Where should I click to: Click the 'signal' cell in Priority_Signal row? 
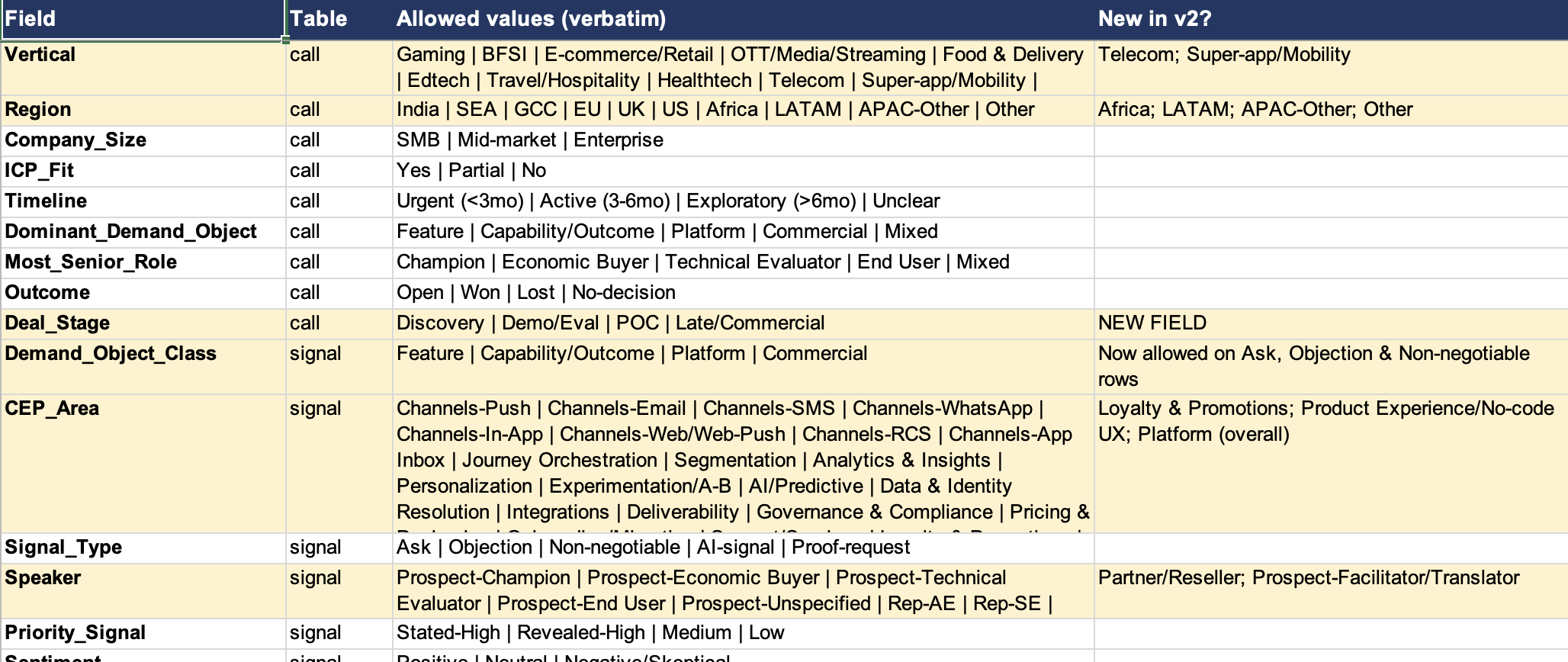[339, 634]
